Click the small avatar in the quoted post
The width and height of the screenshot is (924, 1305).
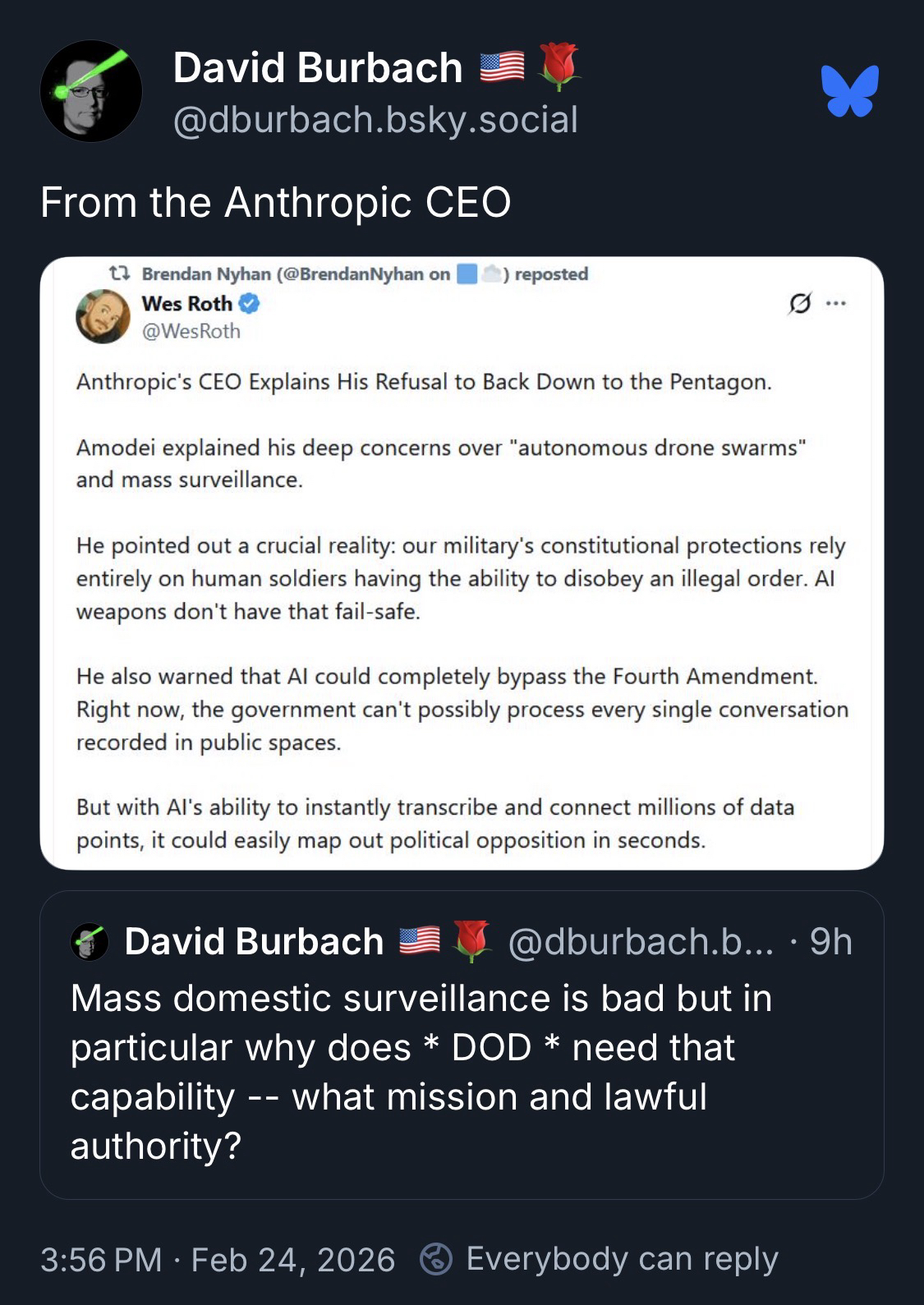click(x=90, y=942)
